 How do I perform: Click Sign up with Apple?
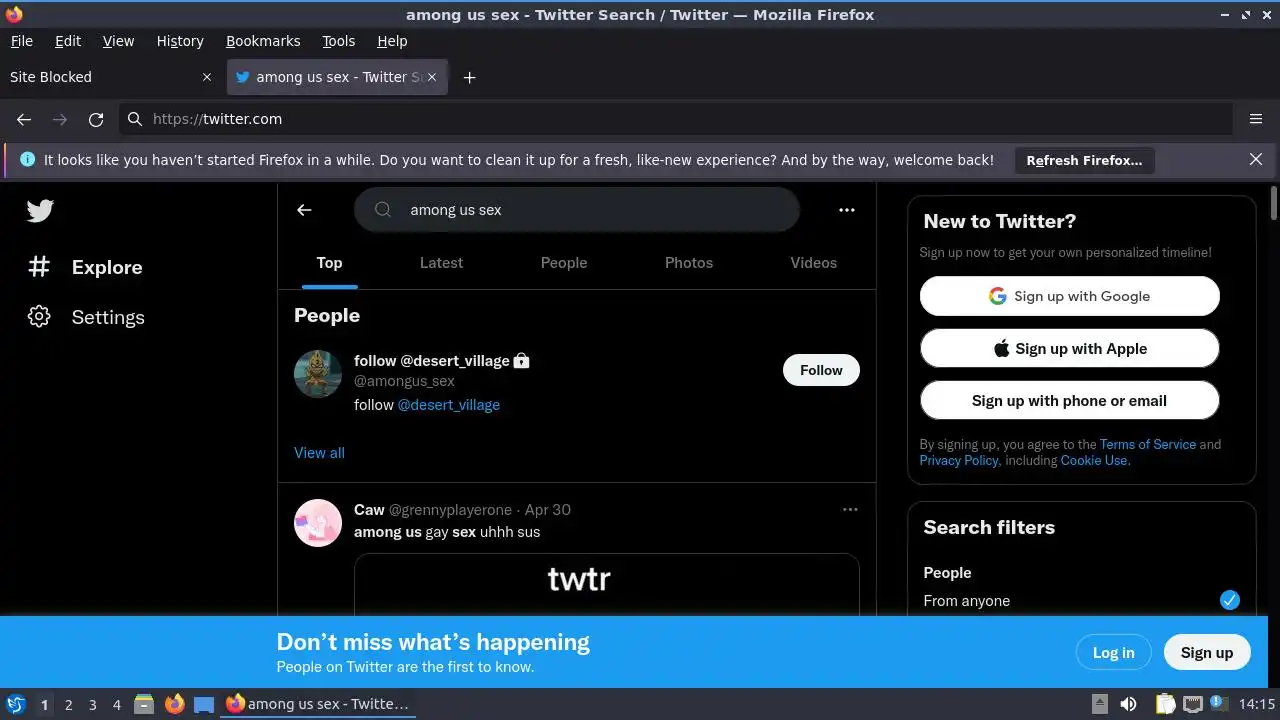tap(1070, 348)
